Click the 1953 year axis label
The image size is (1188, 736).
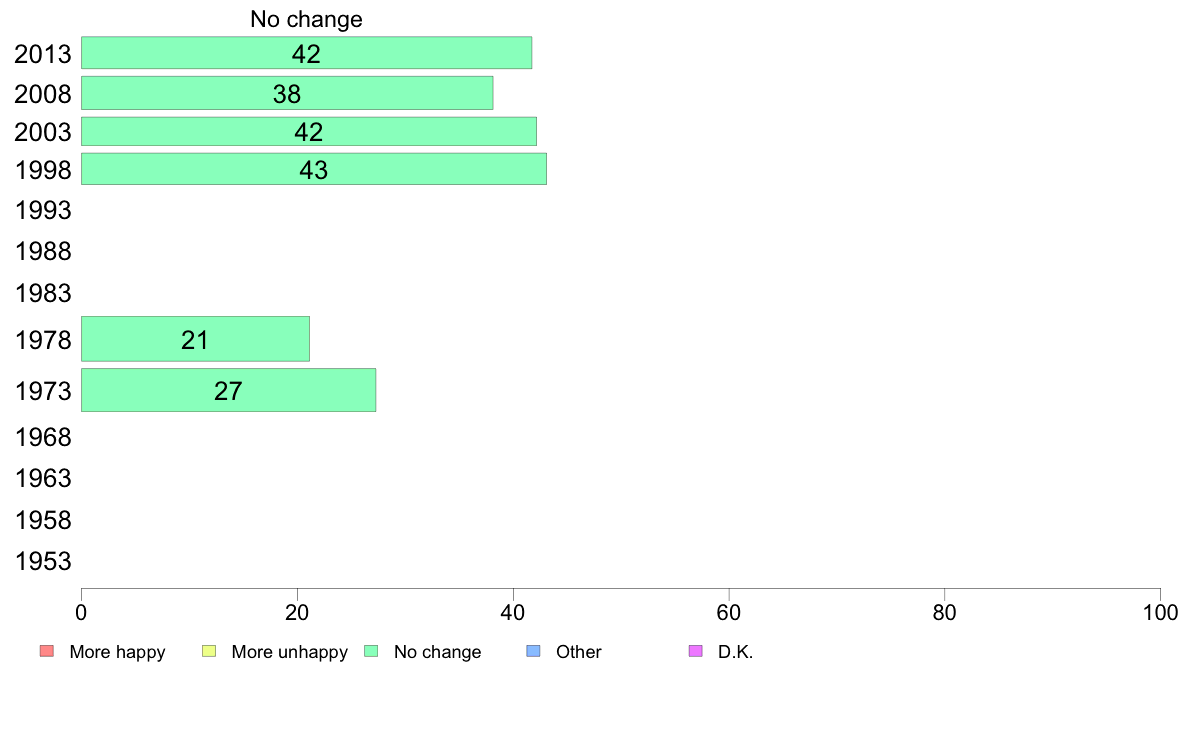[x=43, y=561]
